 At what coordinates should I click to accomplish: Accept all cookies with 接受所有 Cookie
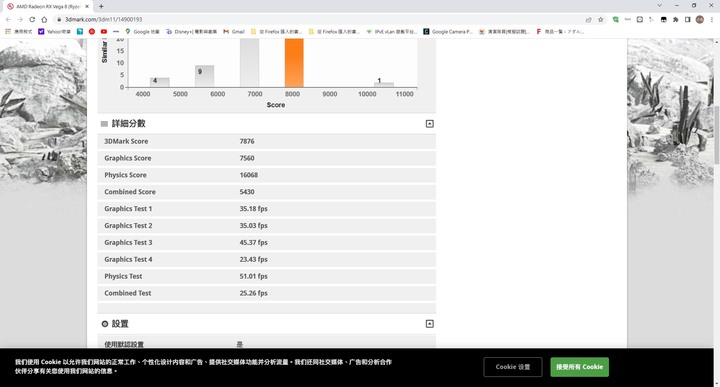coord(579,367)
